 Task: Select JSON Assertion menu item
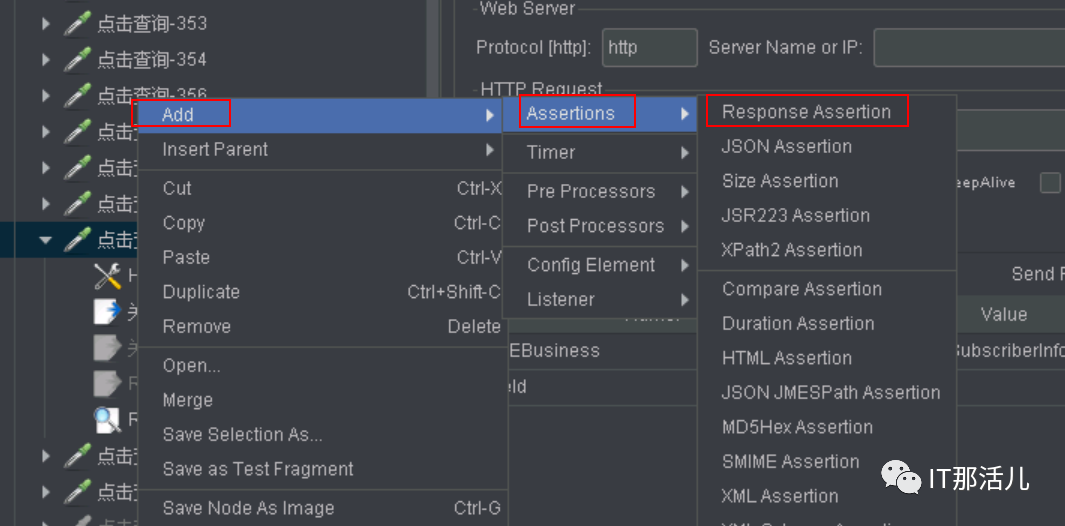(787, 147)
